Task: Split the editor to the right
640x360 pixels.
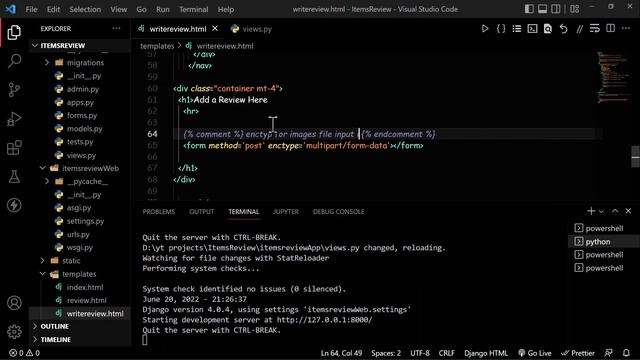Action: click(x=611, y=29)
